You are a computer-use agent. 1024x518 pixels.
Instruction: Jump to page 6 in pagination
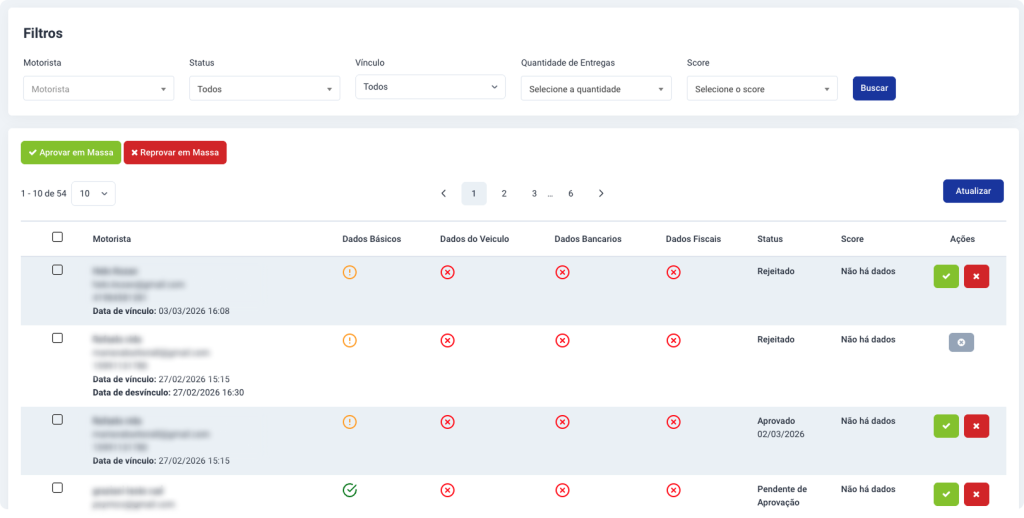click(570, 193)
